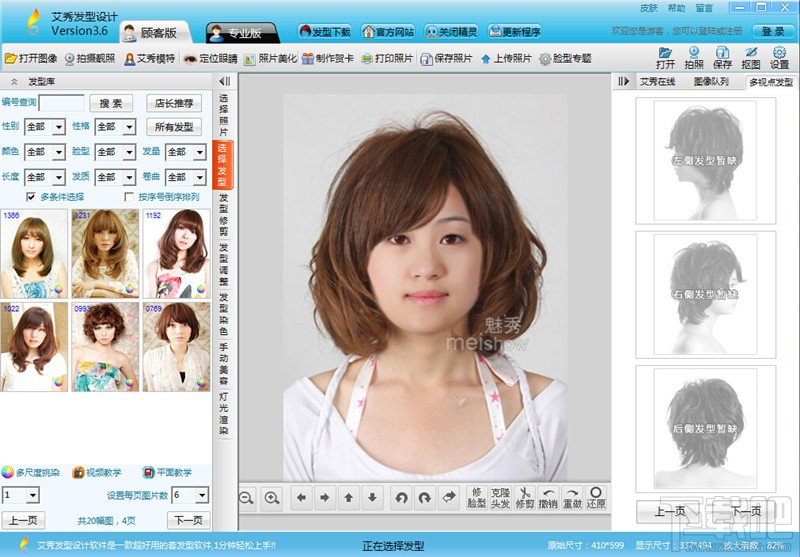Click the 重做 redo button
The height and width of the screenshot is (557, 800).
coord(572,497)
